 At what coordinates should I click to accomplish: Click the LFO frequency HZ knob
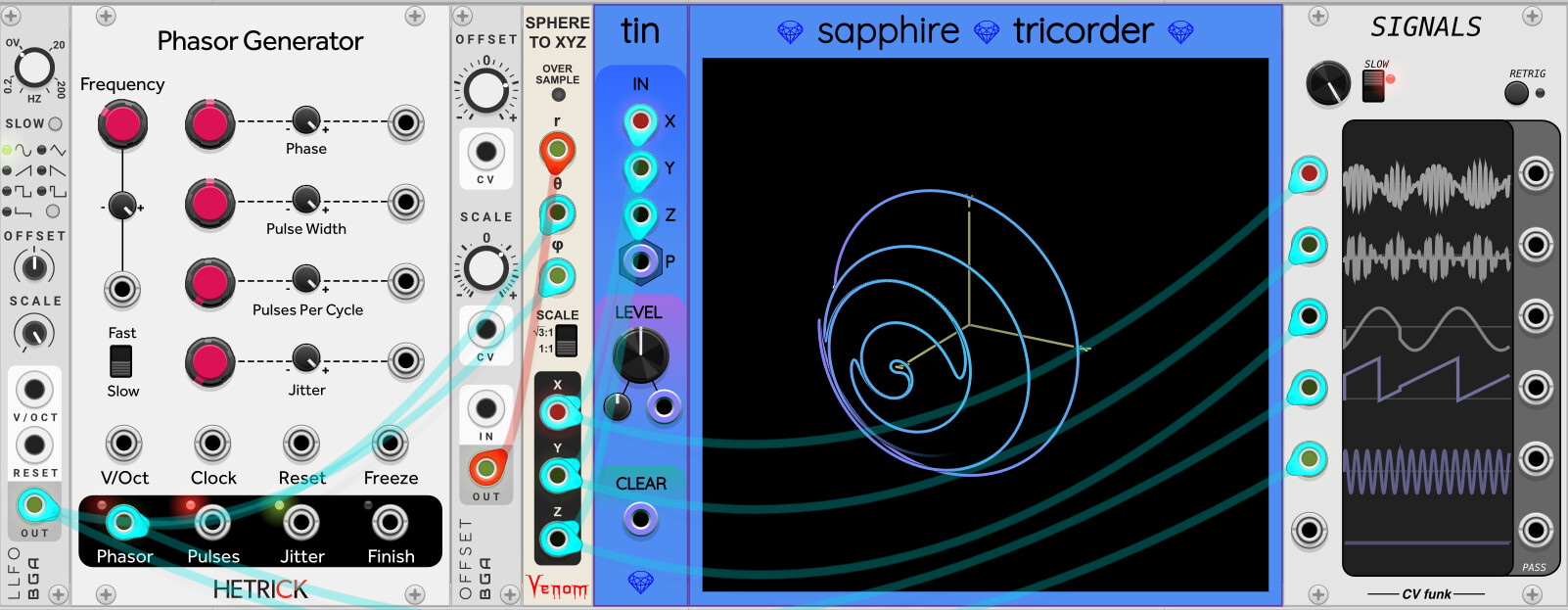click(x=34, y=69)
